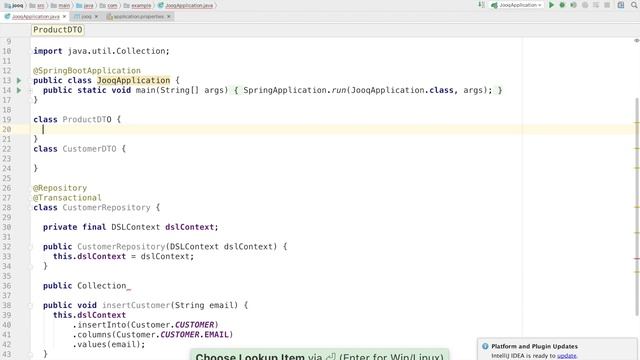Click jooq project root in breadcrumb
This screenshot has height=360, width=640.
14,5
